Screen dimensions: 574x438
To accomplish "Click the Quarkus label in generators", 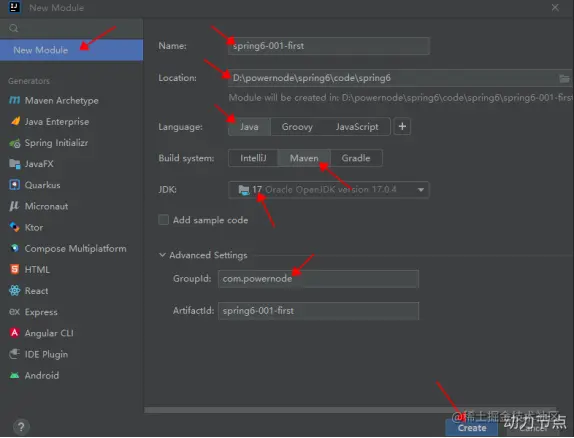I will tap(42, 185).
